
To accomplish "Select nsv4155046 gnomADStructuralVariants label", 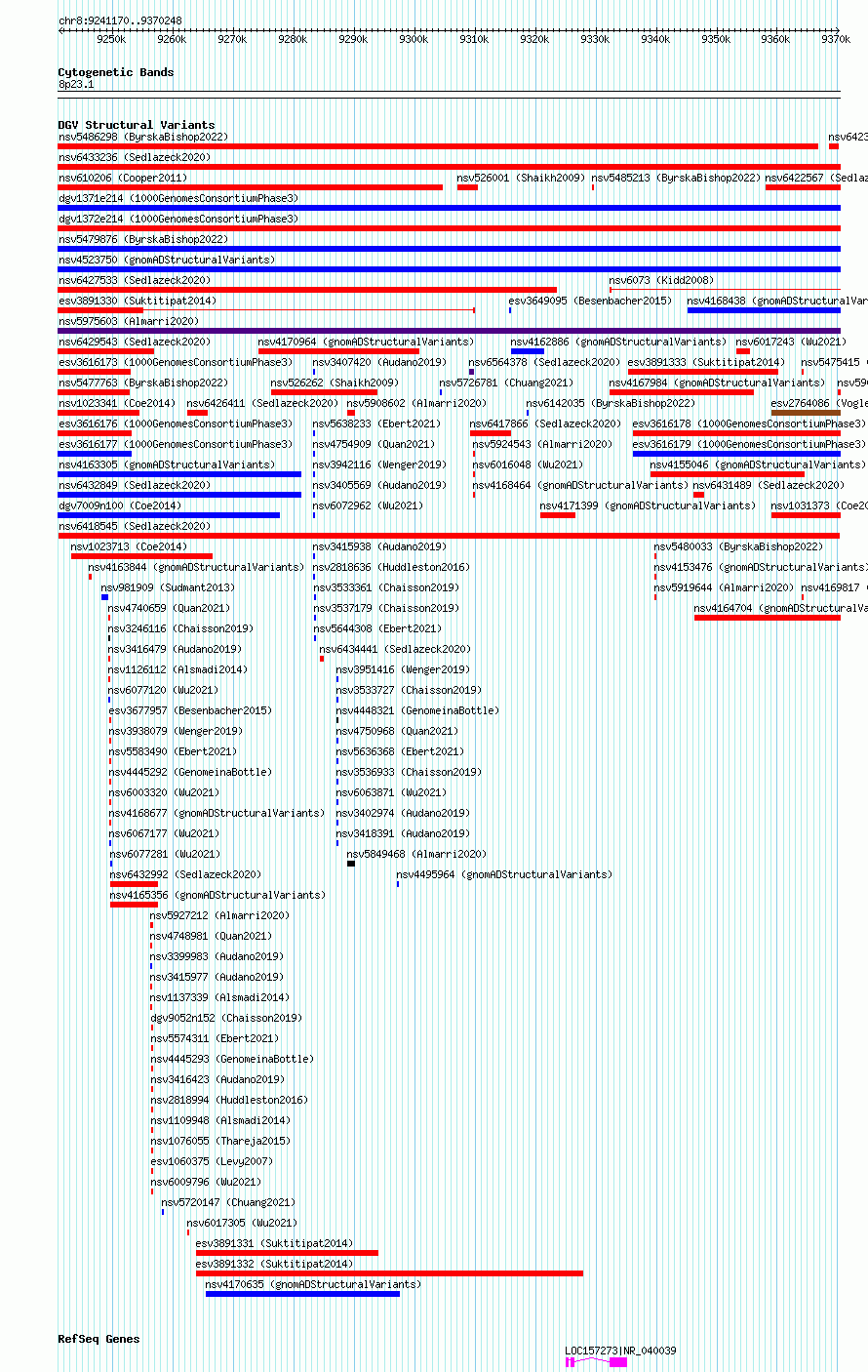I will coord(758,464).
